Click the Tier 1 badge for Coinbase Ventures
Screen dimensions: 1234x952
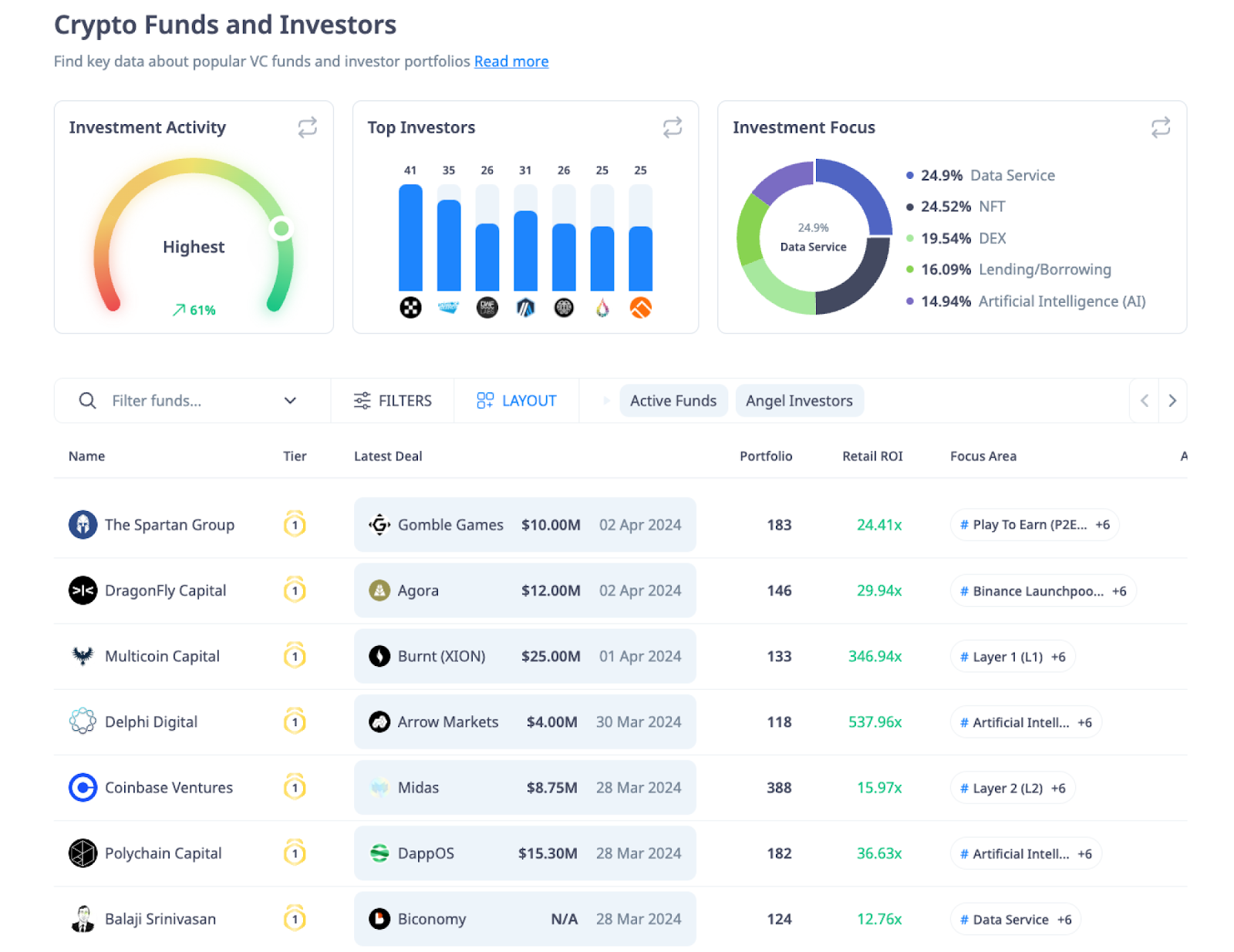click(295, 787)
